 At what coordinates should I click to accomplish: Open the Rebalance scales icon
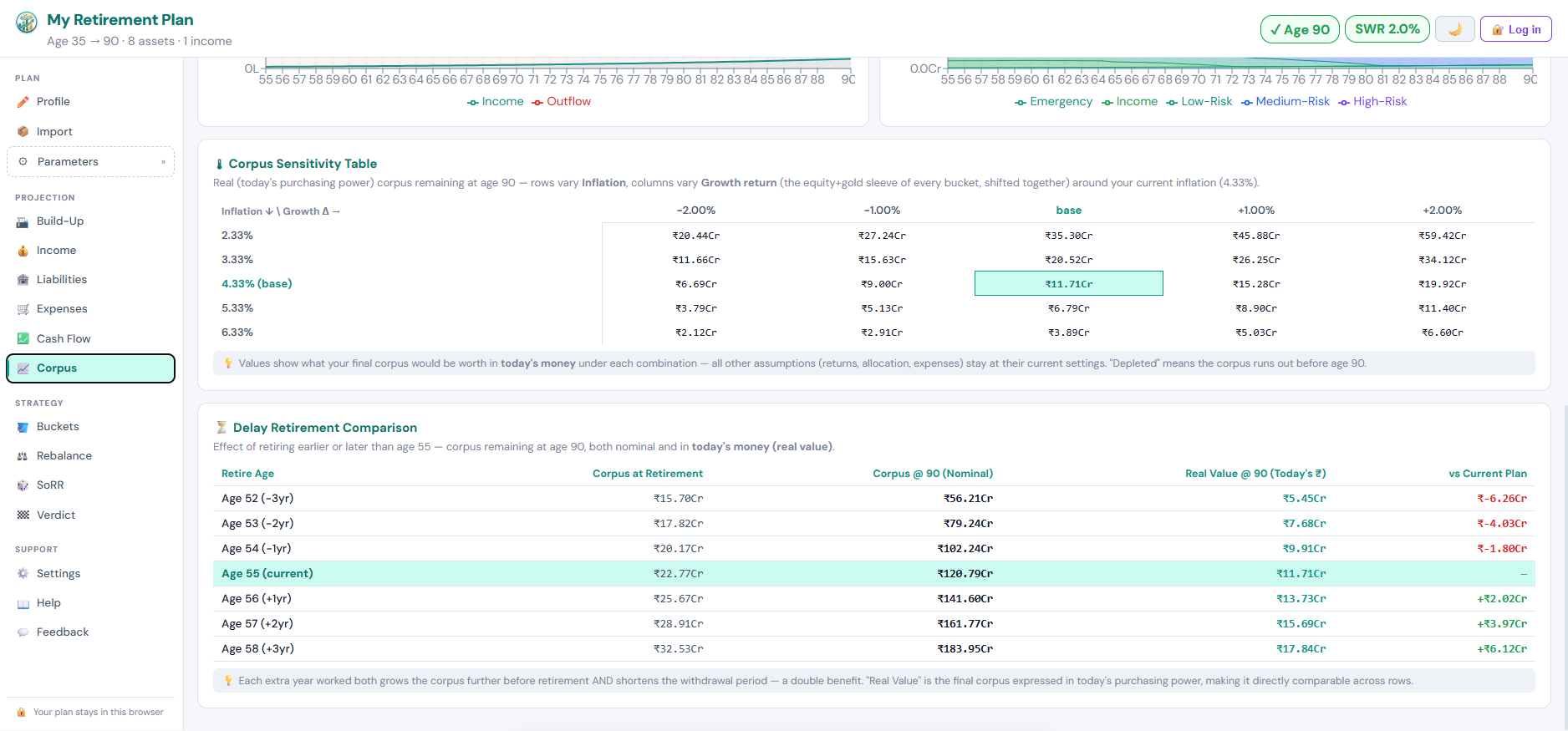click(x=23, y=456)
